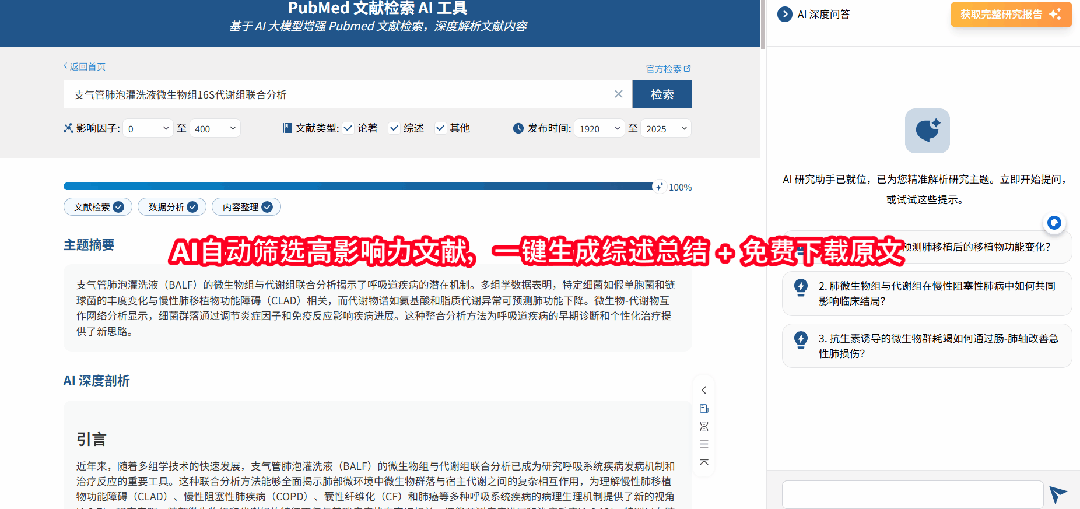
Task: Click the hourglass-like icon in floating toolbar
Action: coord(704,426)
